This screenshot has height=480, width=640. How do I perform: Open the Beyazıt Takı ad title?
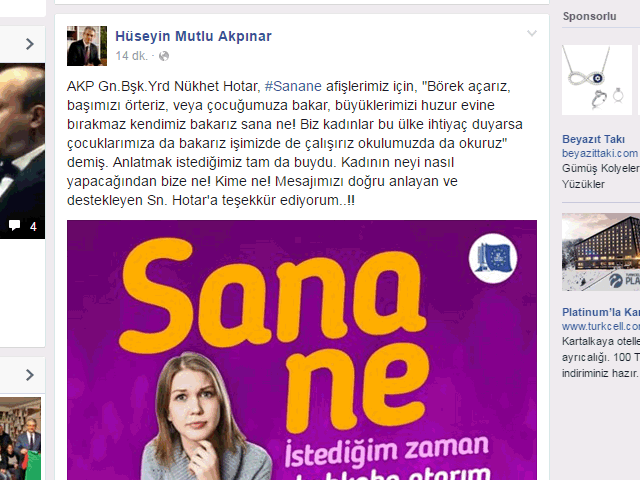593,139
